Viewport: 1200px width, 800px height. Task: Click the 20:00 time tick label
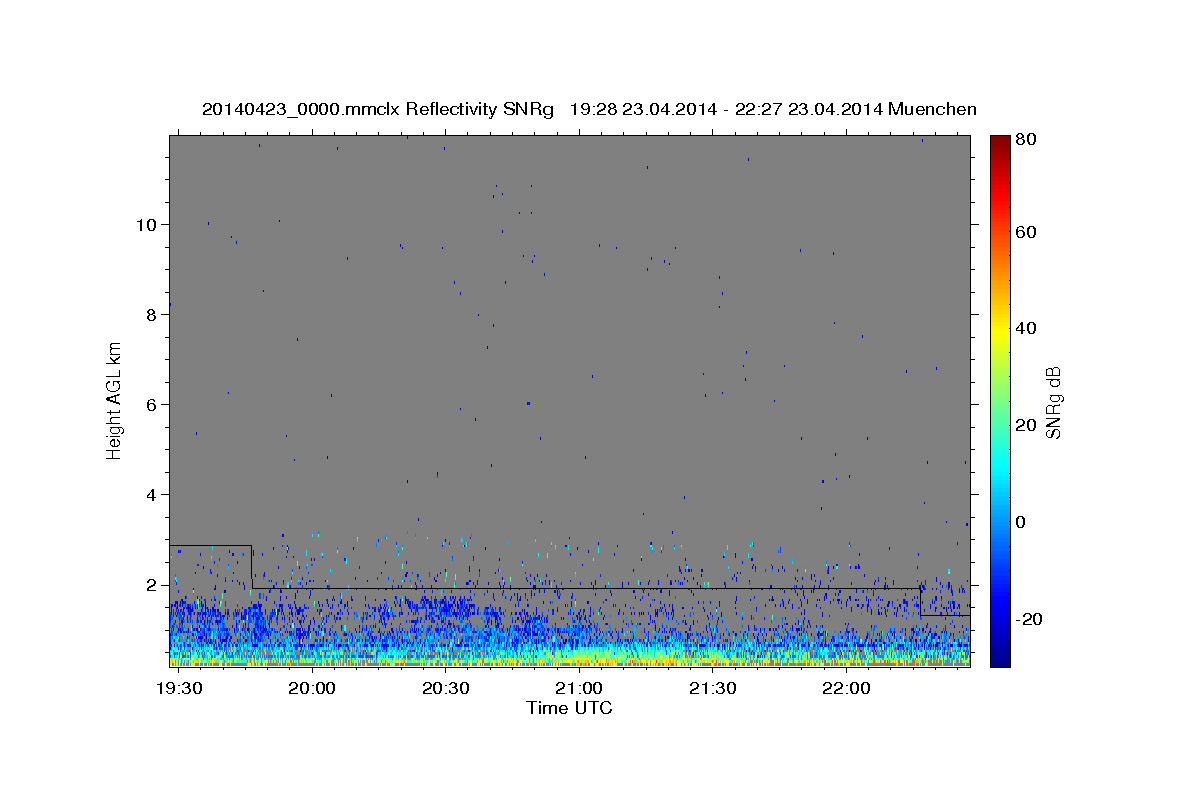pos(314,688)
